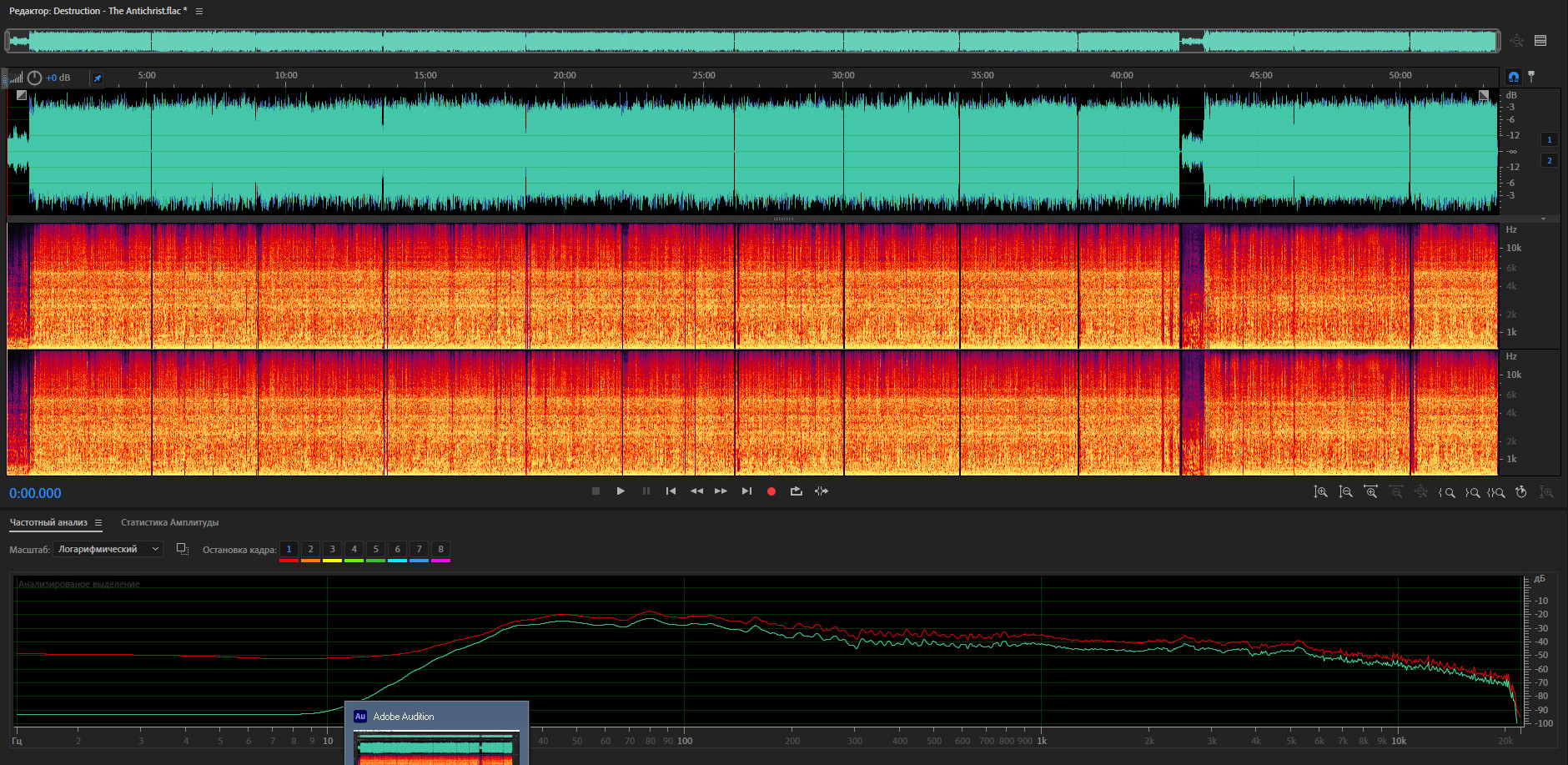Toggle left channel 1 enable button
Viewport: 1568px width, 765px height.
(x=1549, y=139)
